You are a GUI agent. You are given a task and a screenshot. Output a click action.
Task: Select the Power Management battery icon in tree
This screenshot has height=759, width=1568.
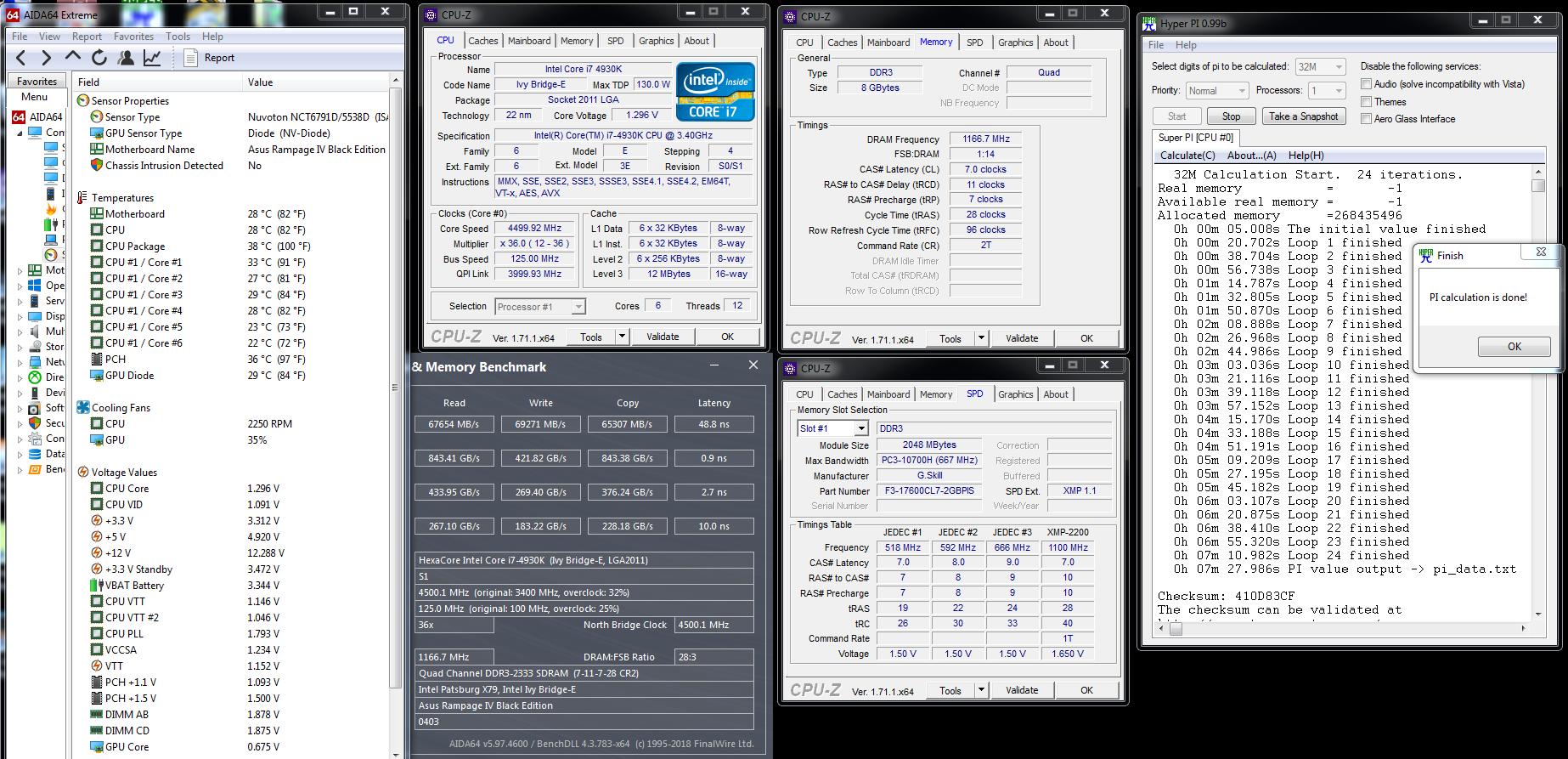click(51, 224)
